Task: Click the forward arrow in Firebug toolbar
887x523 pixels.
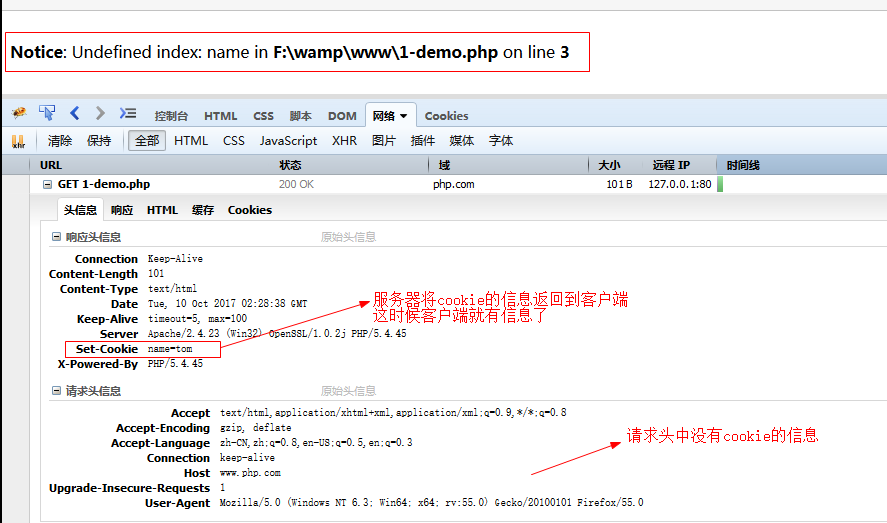Action: pos(100,114)
